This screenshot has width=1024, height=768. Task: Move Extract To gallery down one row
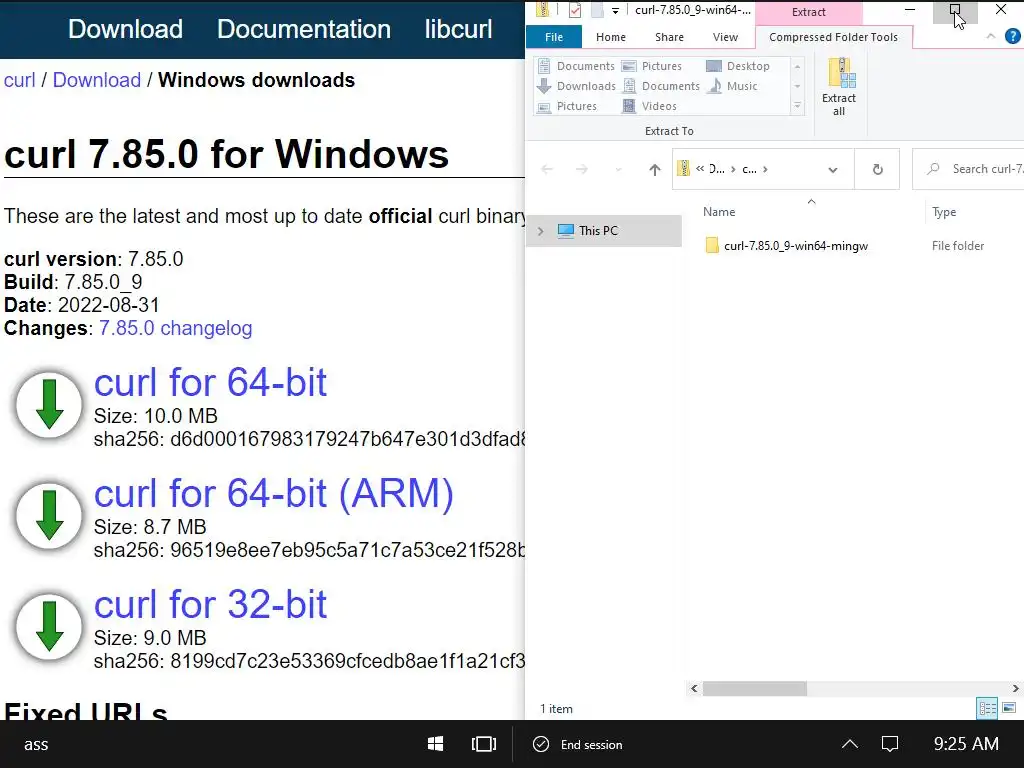797,86
